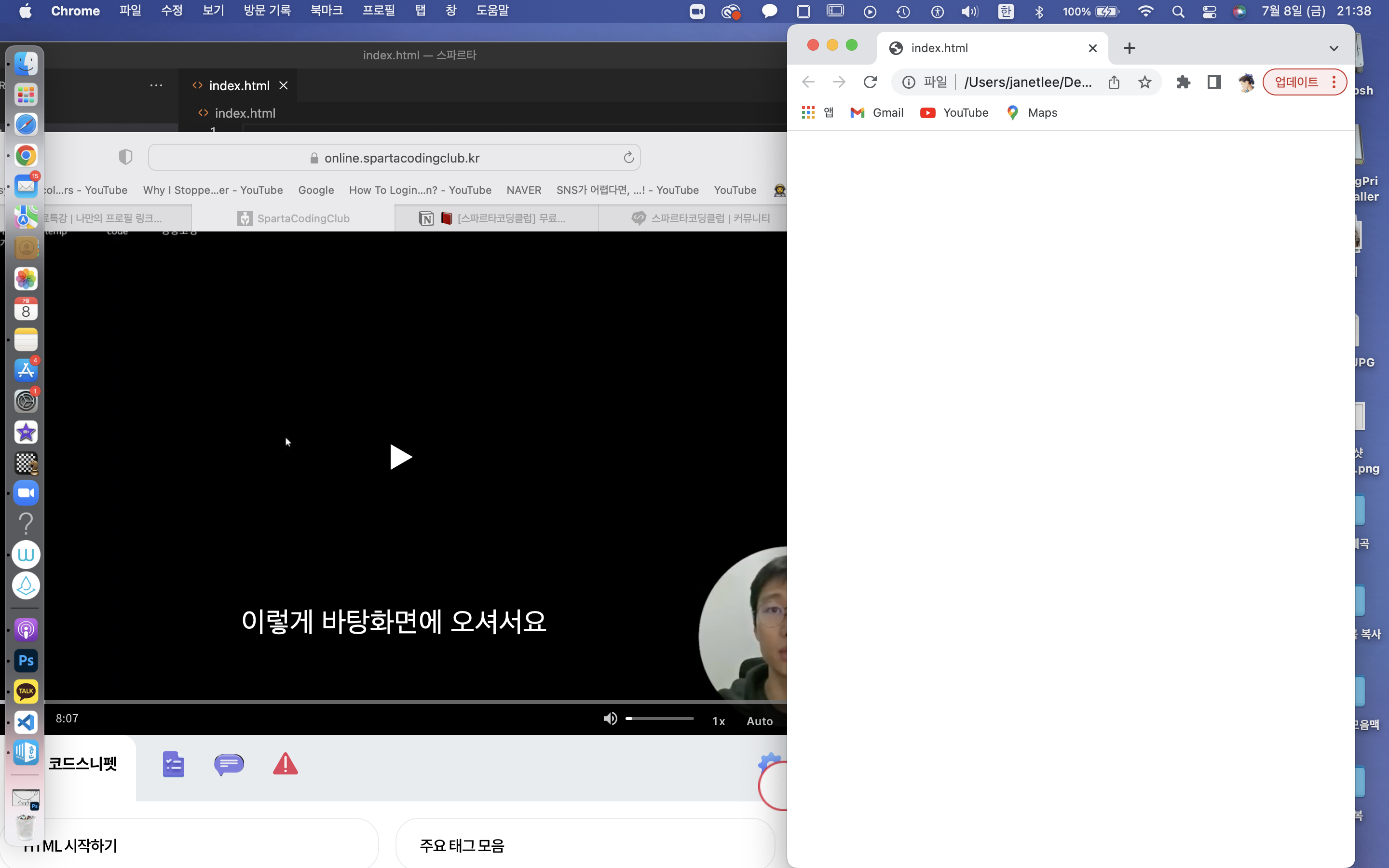Mute the video speaker icon
Screen dimensions: 1389x868
coord(610,719)
